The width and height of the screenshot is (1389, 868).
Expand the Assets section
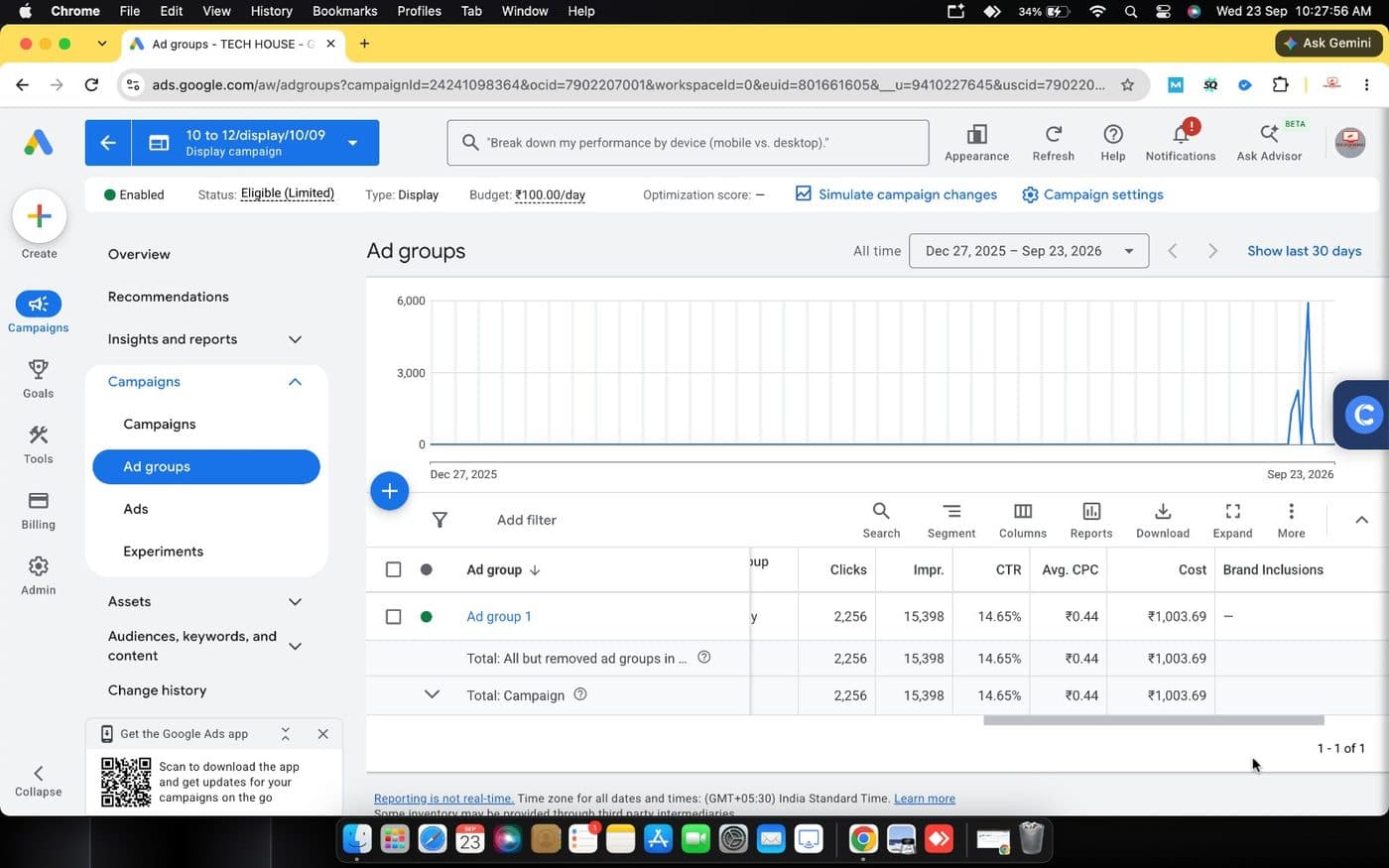(295, 602)
